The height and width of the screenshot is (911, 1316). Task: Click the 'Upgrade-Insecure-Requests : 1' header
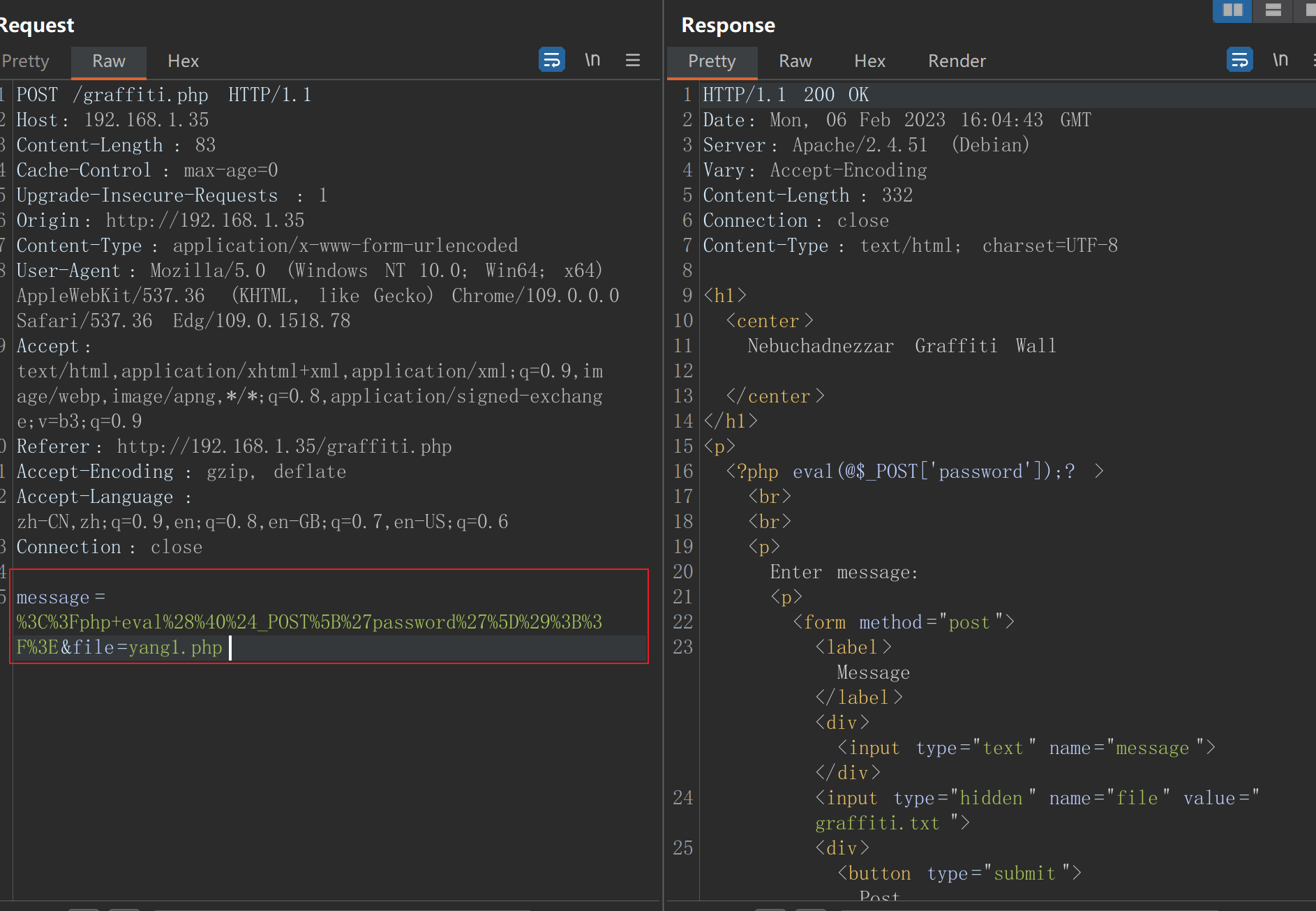tap(172, 195)
